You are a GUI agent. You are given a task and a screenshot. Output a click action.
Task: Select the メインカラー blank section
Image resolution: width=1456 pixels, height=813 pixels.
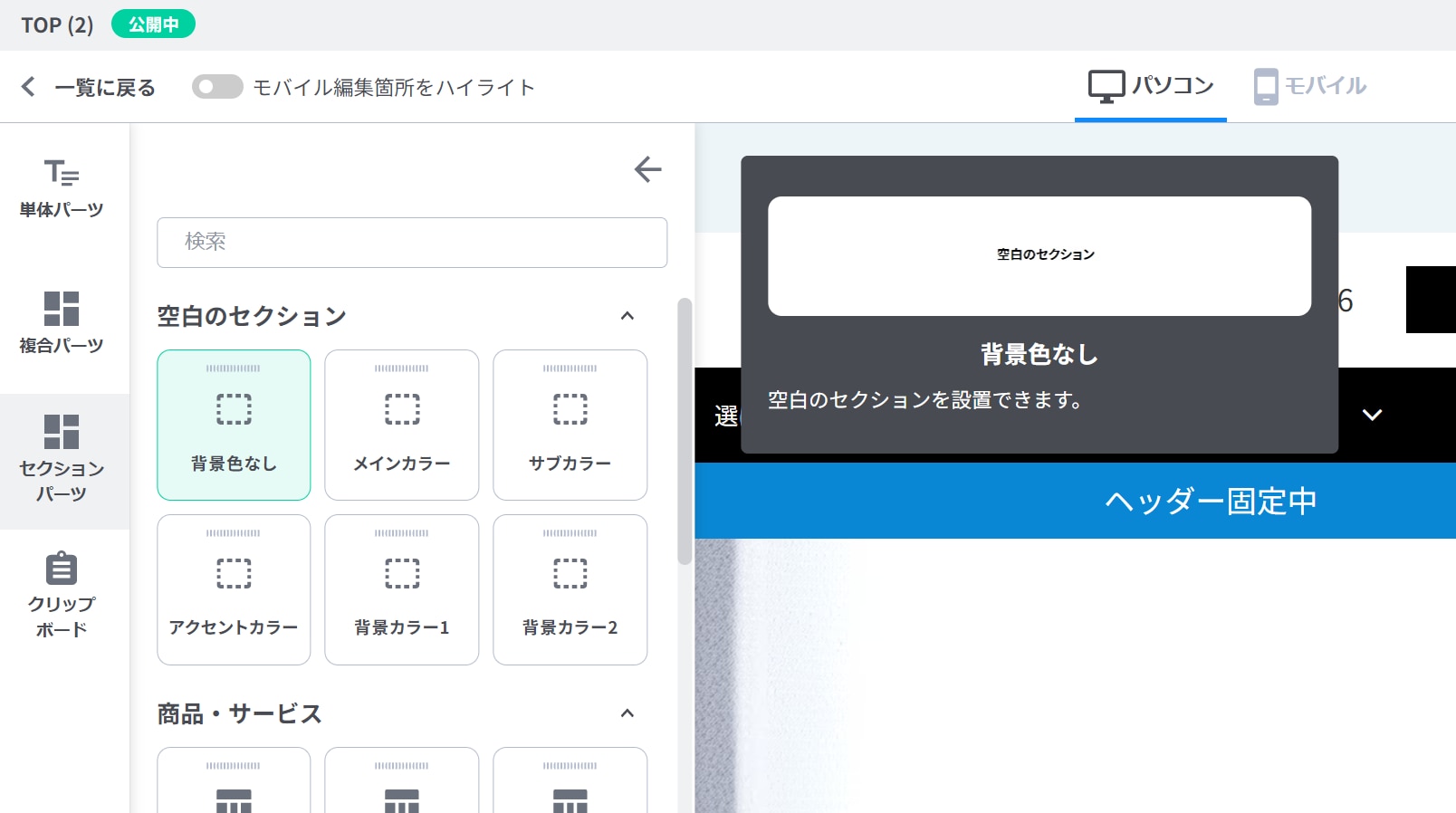click(401, 425)
